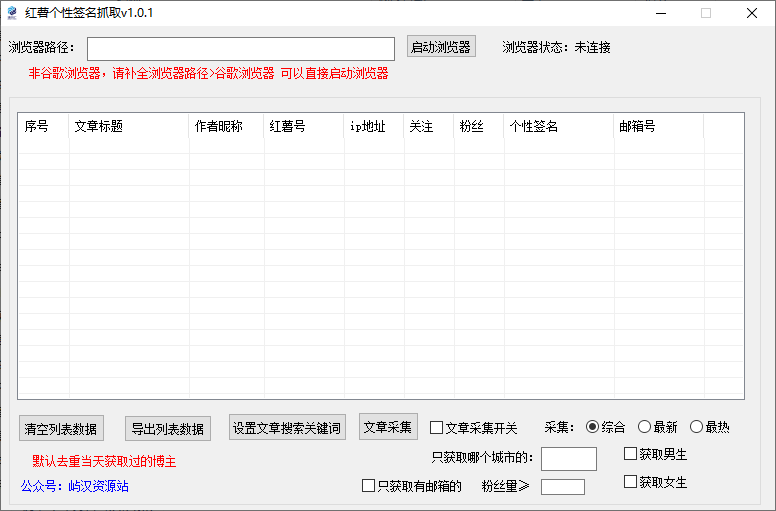The image size is (776, 511).
Task: Click the 浏览器状态: 未连接 status text
Action: [556, 47]
